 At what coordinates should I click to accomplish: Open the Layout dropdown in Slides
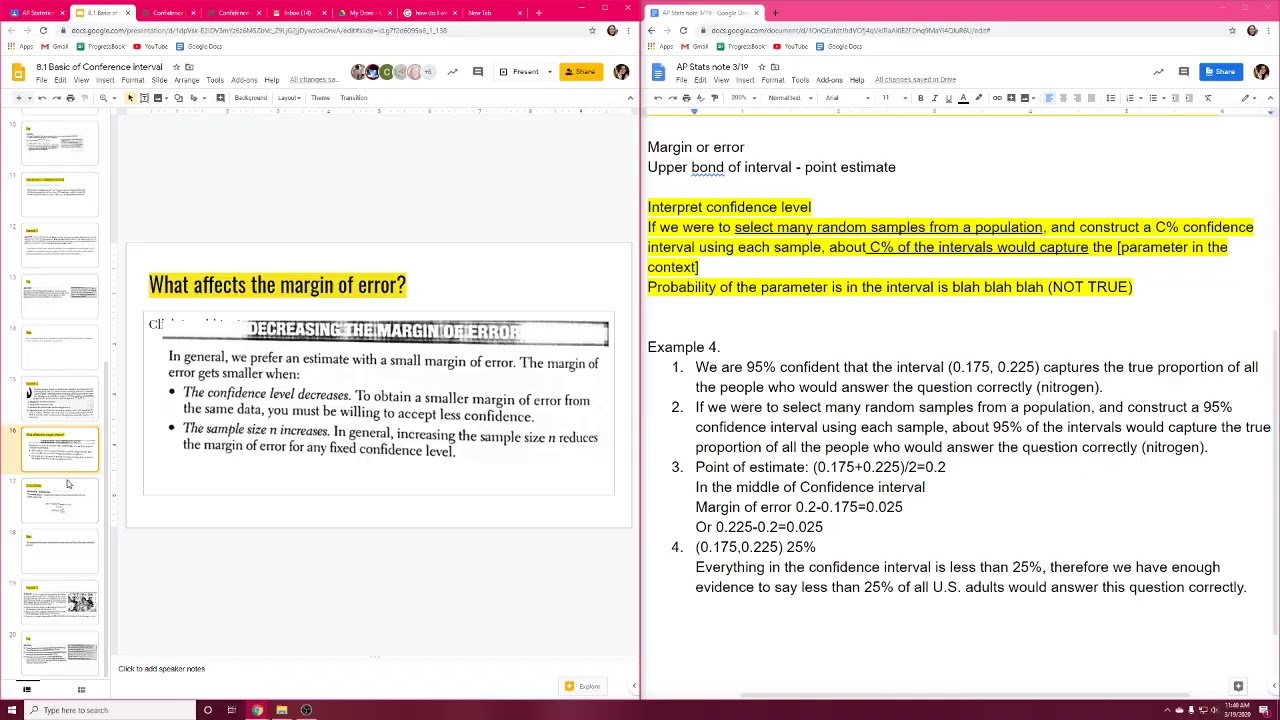[289, 98]
